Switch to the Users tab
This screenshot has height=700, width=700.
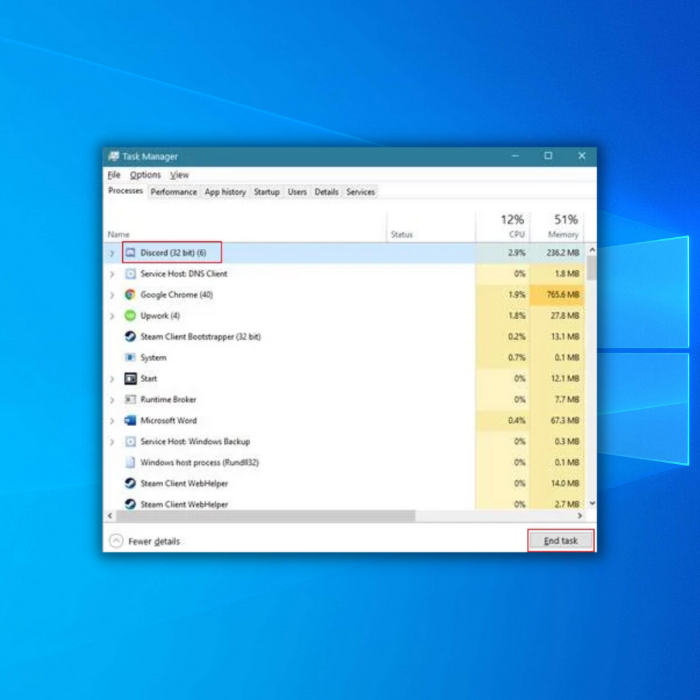[297, 192]
